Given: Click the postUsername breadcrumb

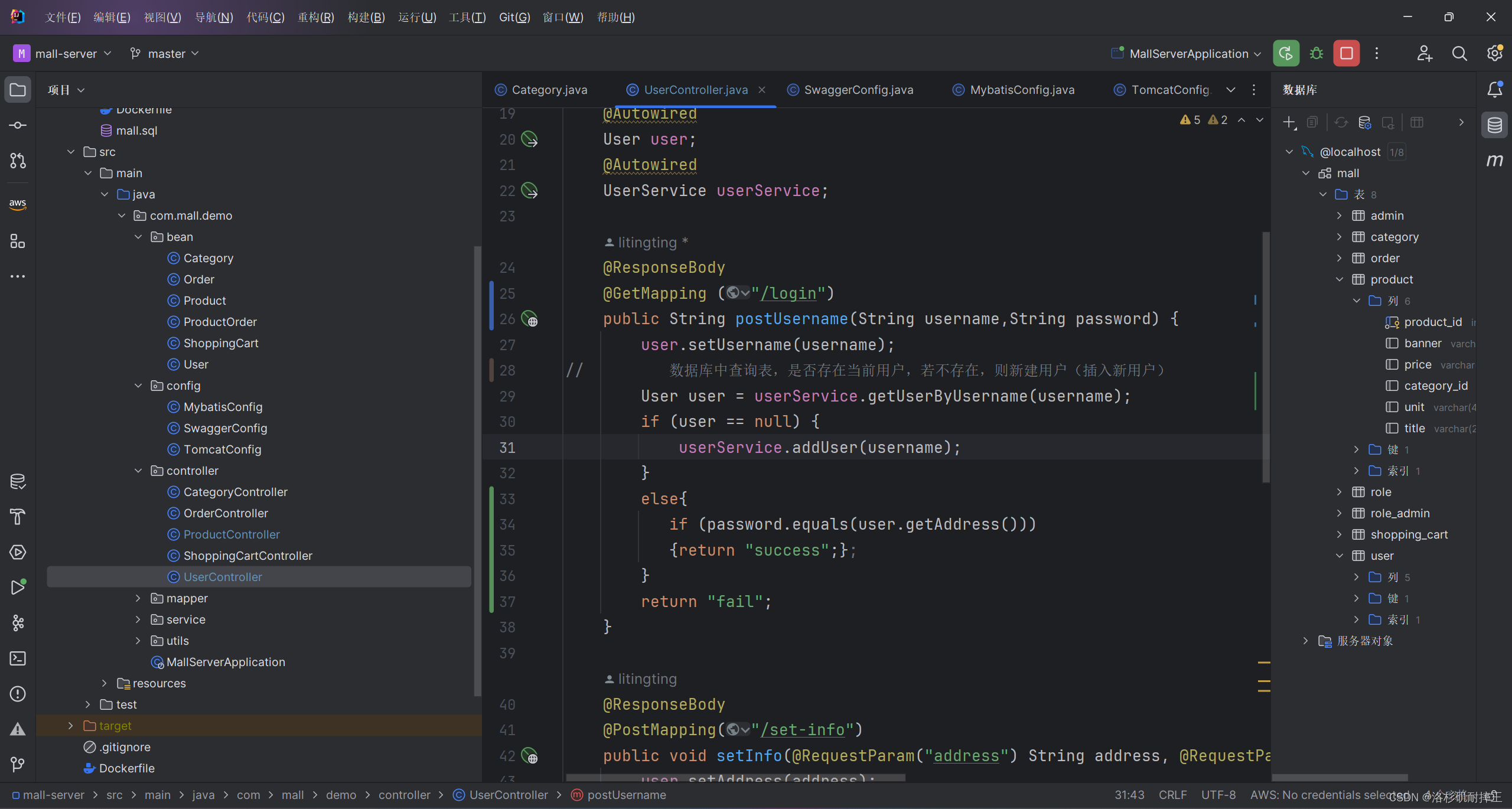Looking at the screenshot, I should (619, 795).
